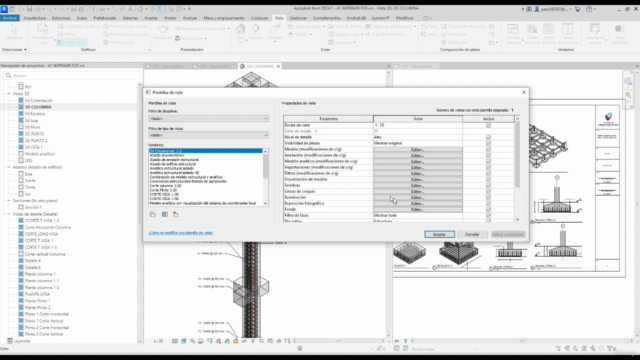Open the Estructura ribbon tab
The width and height of the screenshot is (640, 360).
(61, 18)
